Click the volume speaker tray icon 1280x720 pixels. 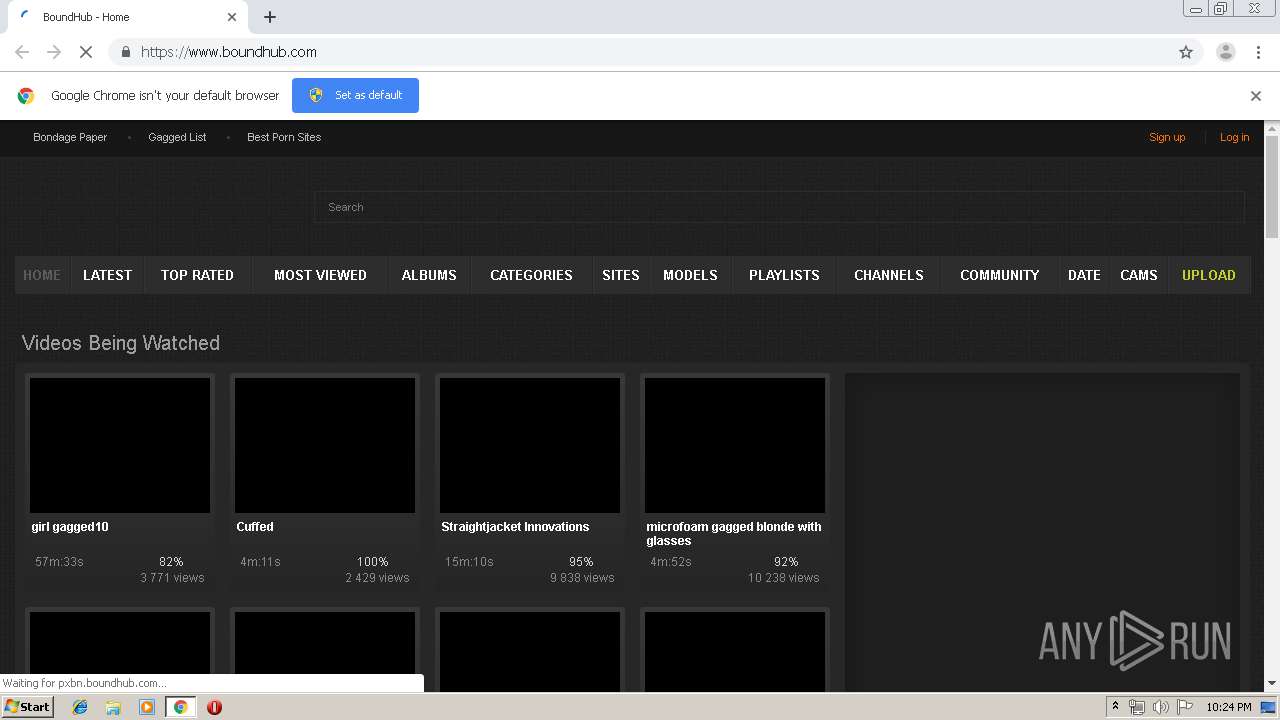pos(1161,707)
